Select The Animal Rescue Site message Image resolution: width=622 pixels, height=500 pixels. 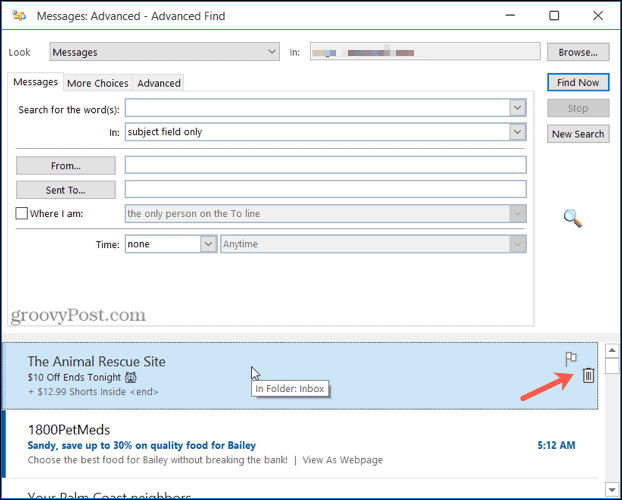(300, 376)
